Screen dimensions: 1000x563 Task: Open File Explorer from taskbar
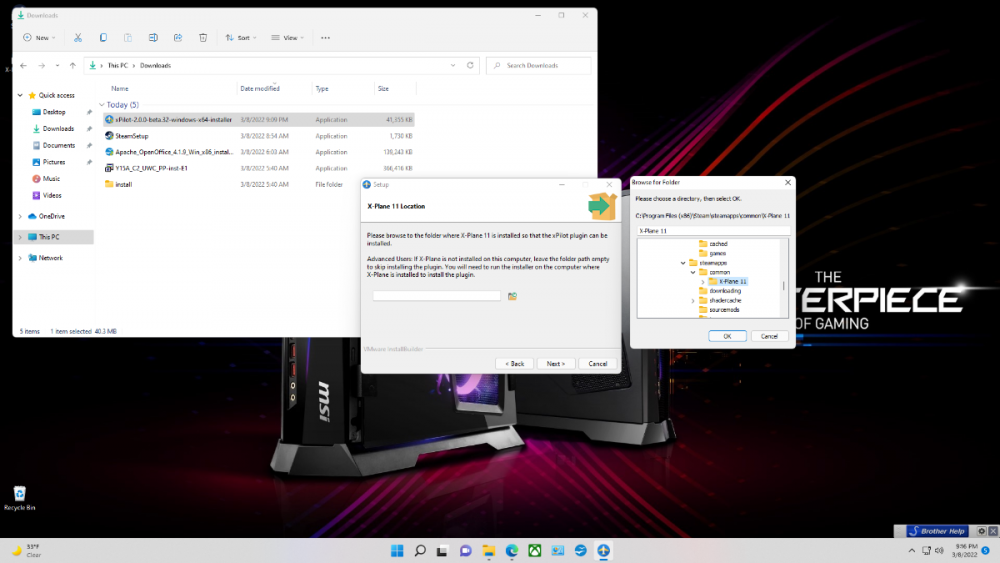point(489,550)
